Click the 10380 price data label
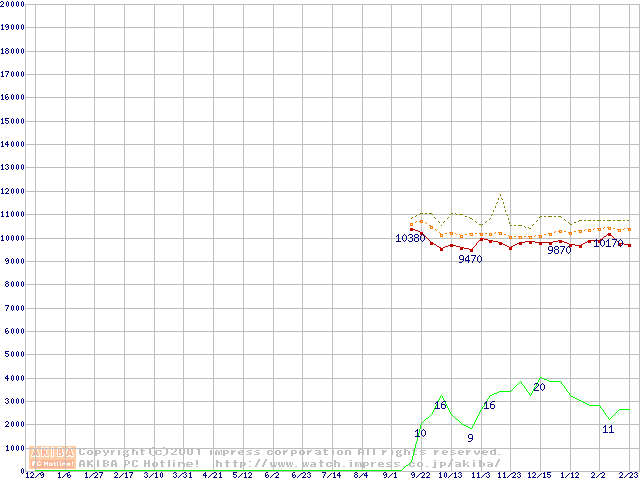This screenshot has height=480, width=640. coord(410,239)
